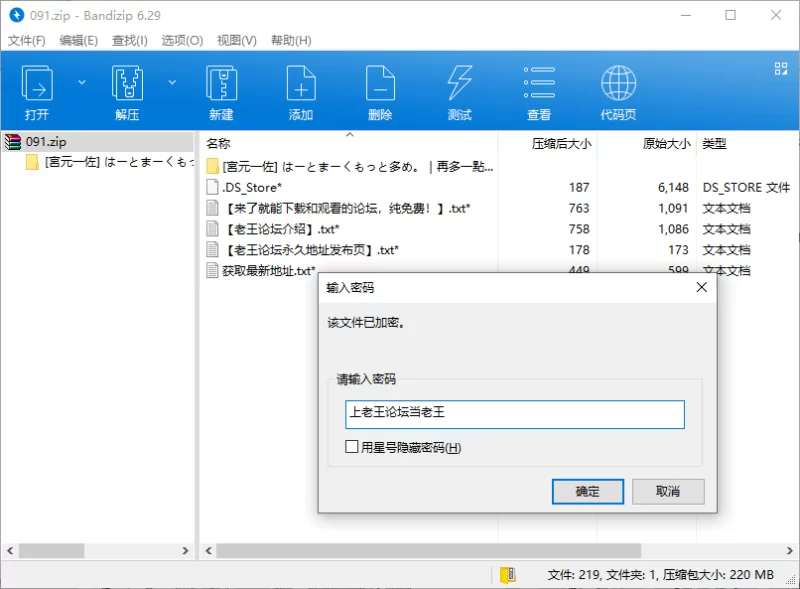Viewport: 800px width, 589px height.
Task: Expand the dropdown arrow next to 打开
Action: coord(82,82)
